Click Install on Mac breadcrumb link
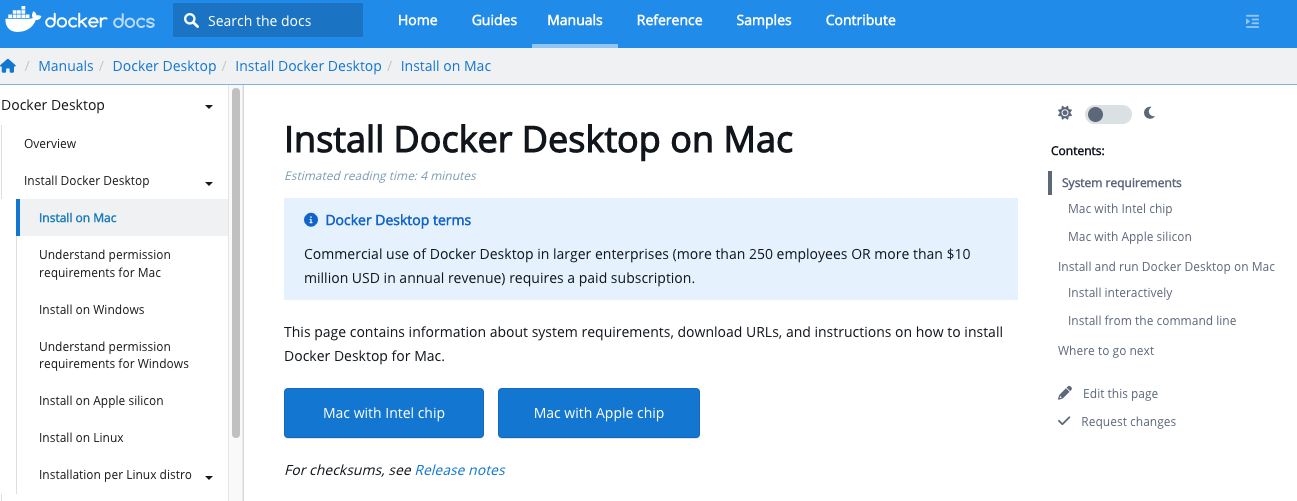The image size is (1297, 501). [446, 66]
